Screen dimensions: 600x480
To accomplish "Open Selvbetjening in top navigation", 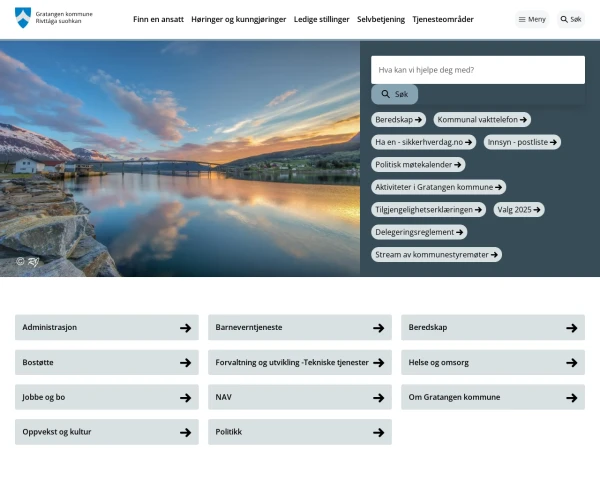I will (381, 19).
